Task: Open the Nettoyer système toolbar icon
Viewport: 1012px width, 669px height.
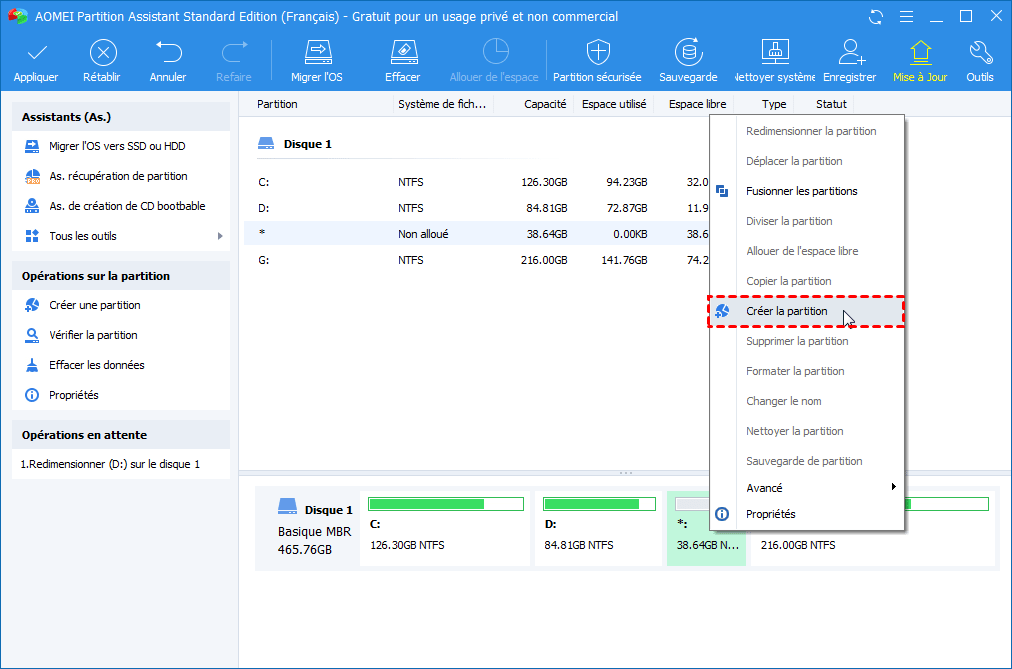Action: [775, 52]
